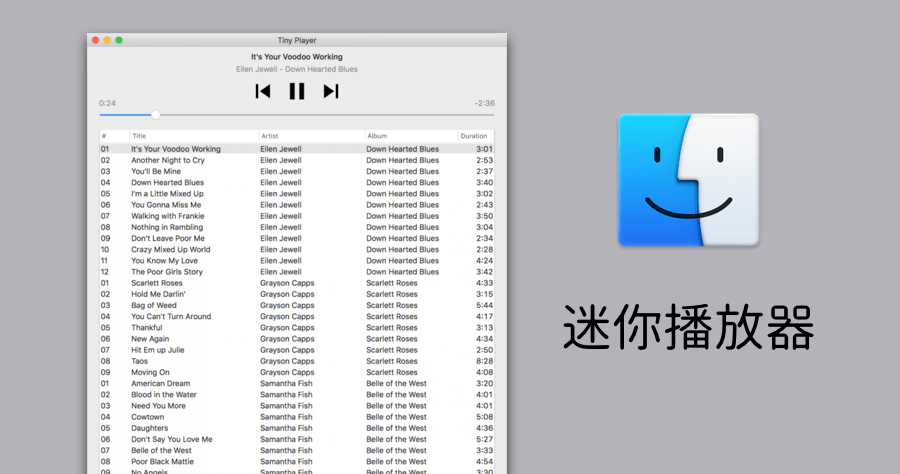Select song 'Thankful'

pos(146,328)
